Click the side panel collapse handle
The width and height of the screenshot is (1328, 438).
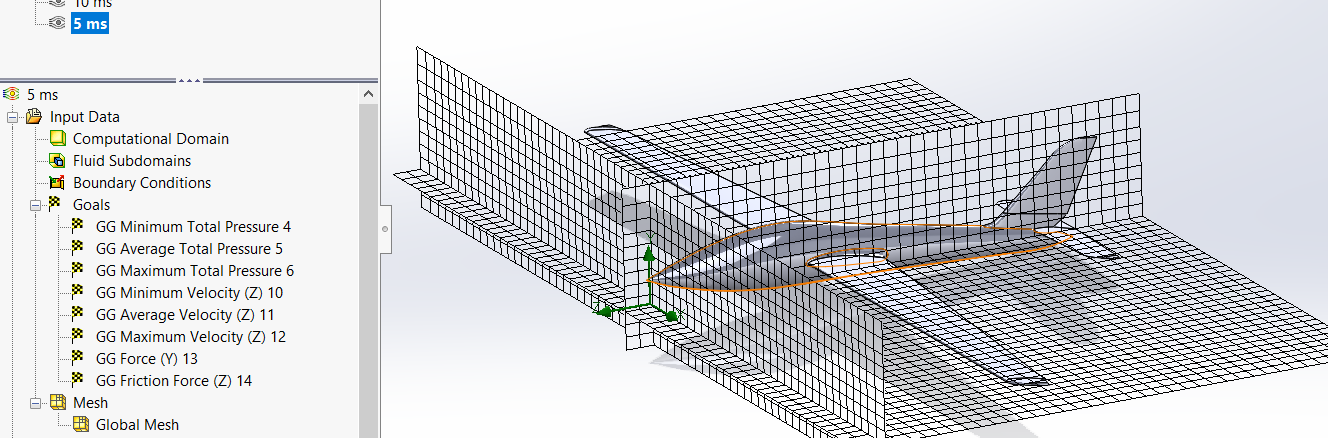(x=385, y=229)
